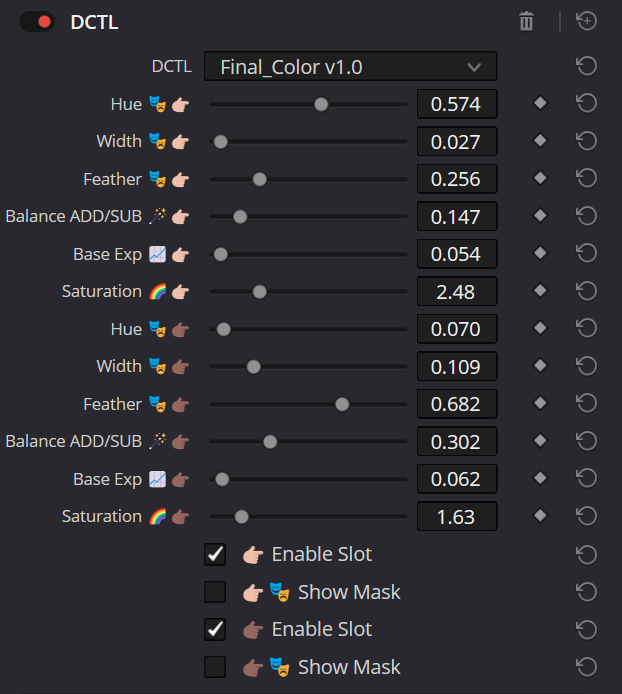Select the Width value field showing 0.109
Image resolution: width=622 pixels, height=694 pixels.
[456, 367]
